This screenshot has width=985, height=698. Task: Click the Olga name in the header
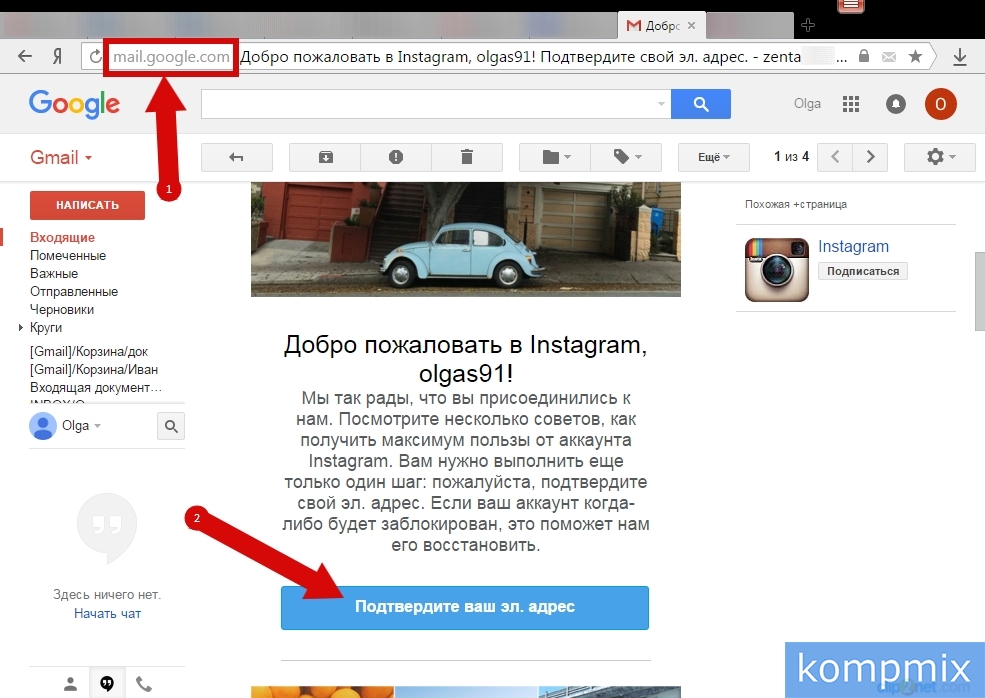(x=807, y=104)
